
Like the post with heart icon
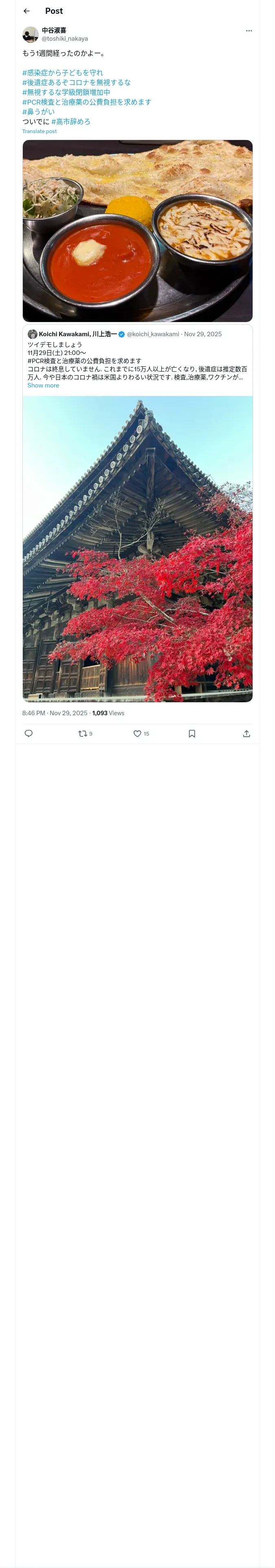pyautogui.click(x=137, y=734)
